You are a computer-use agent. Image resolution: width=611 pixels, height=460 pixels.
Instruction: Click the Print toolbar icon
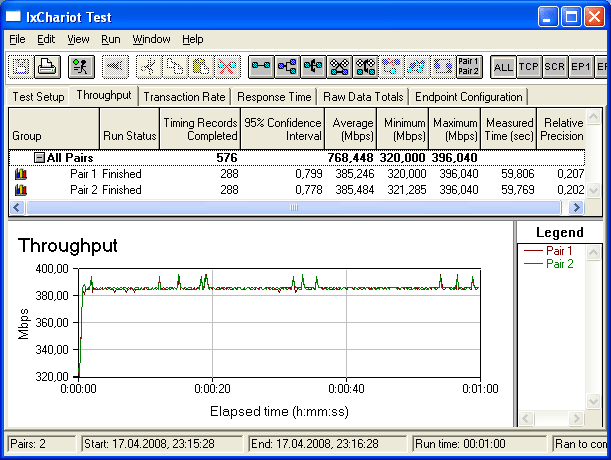click(47, 67)
